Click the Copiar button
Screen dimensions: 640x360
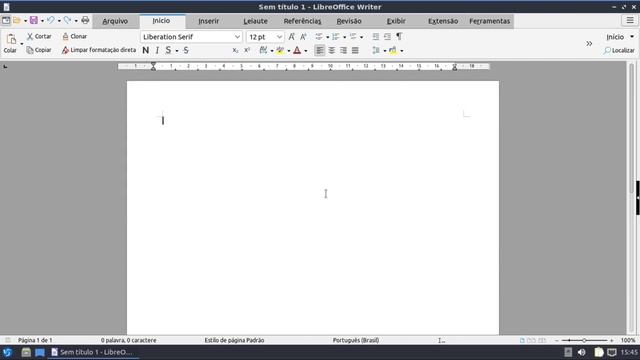click(x=39, y=50)
